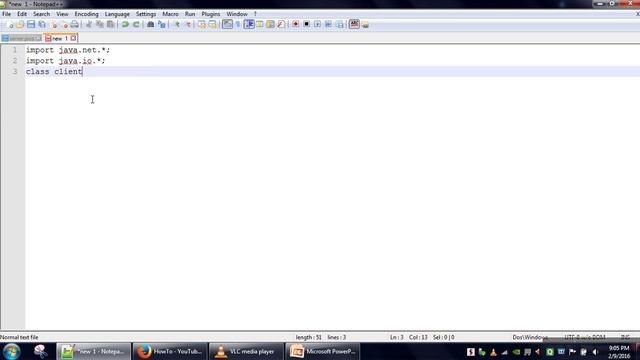Screen dimensions: 640x360
Task: Open the Settings menu
Action: tap(146, 14)
